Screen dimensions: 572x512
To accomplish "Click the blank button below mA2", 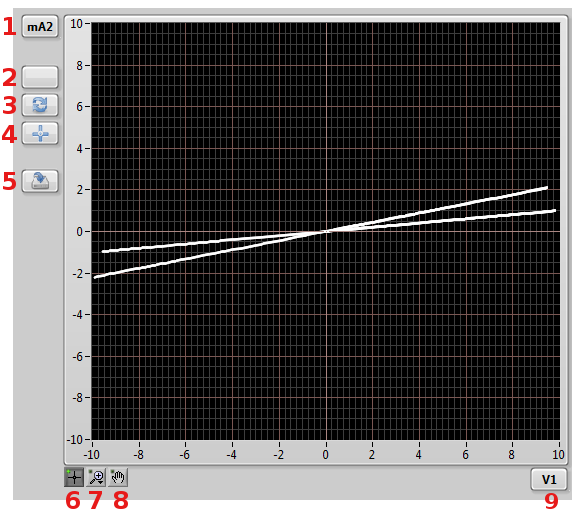I will coord(40,77).
